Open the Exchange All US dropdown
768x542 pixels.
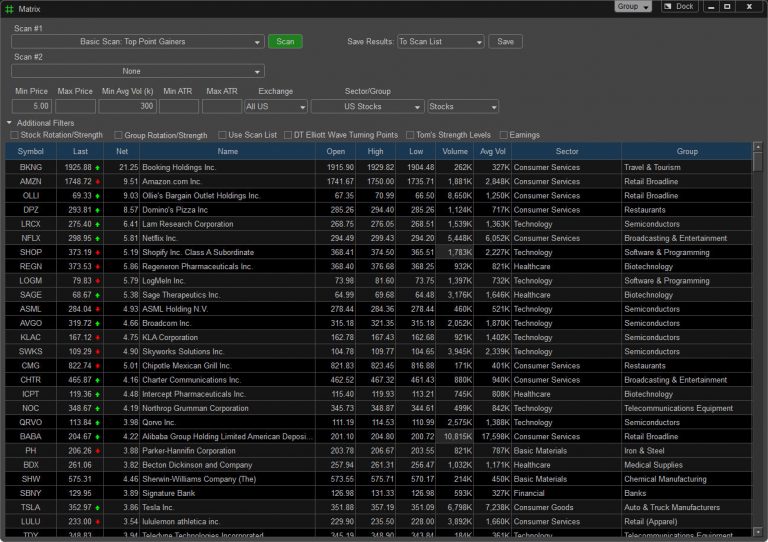click(275, 106)
